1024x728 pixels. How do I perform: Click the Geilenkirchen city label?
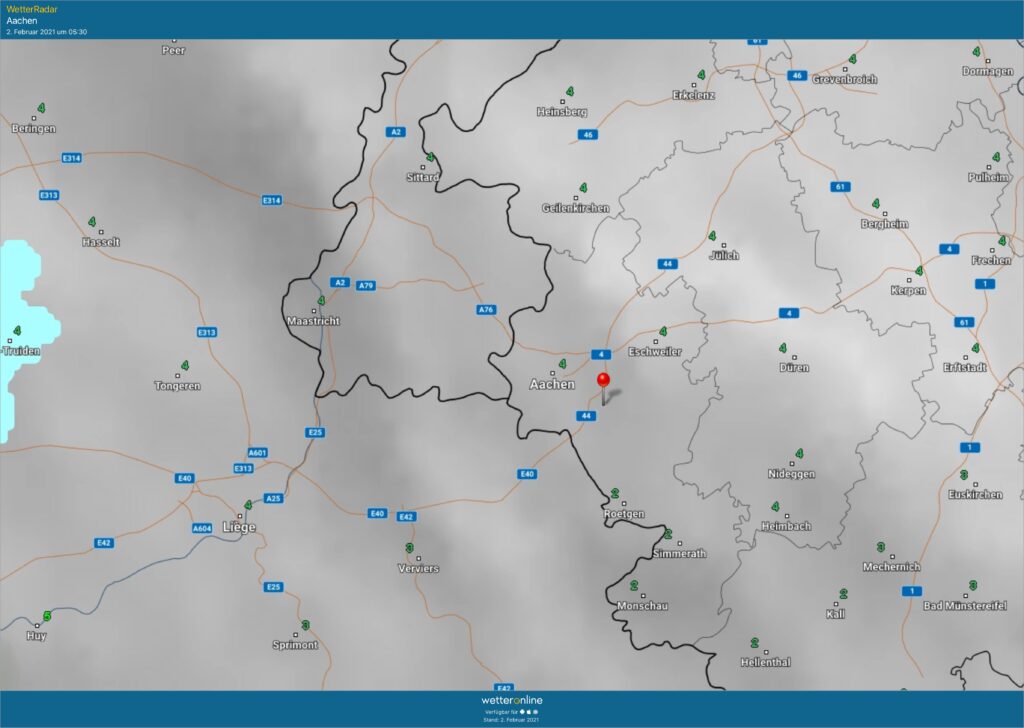click(x=575, y=208)
